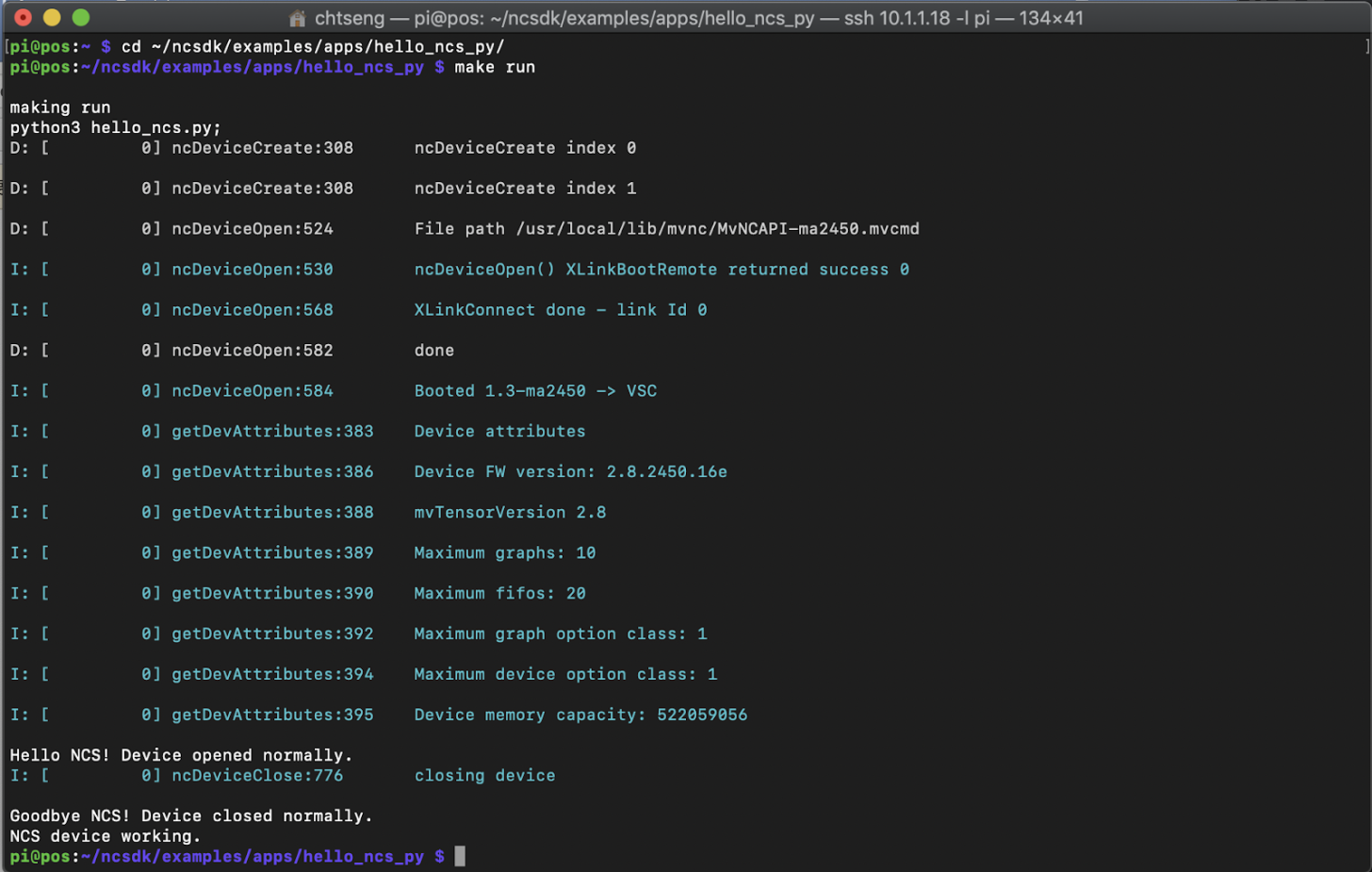Click the 'ncDeviceClose:776' label
The width and height of the screenshot is (1372, 872).
tap(257, 776)
